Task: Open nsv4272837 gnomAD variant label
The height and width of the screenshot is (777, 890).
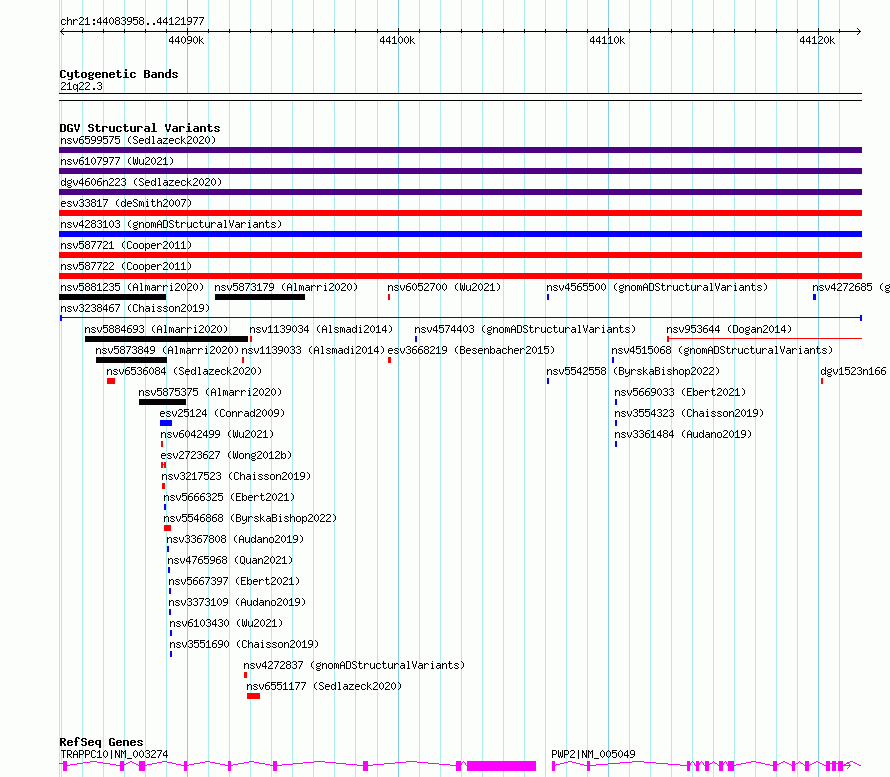Action: [x=354, y=665]
